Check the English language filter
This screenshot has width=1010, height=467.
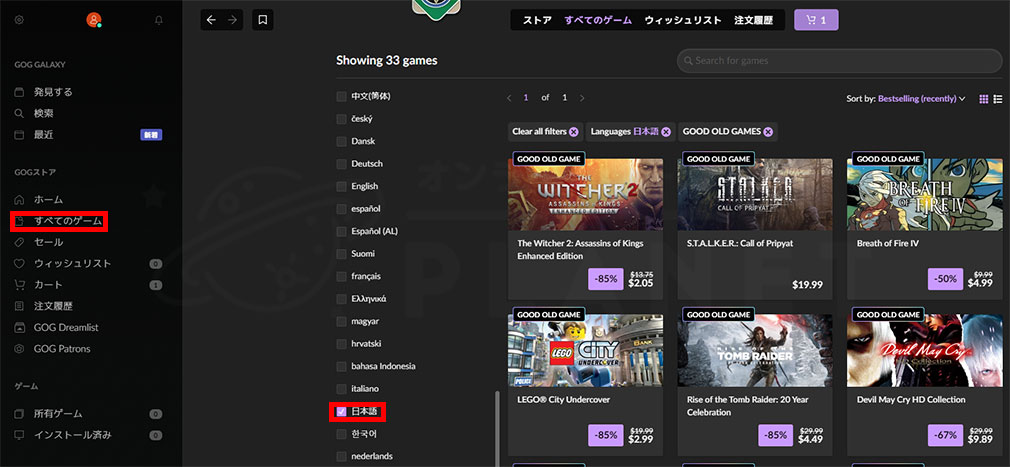click(341, 186)
